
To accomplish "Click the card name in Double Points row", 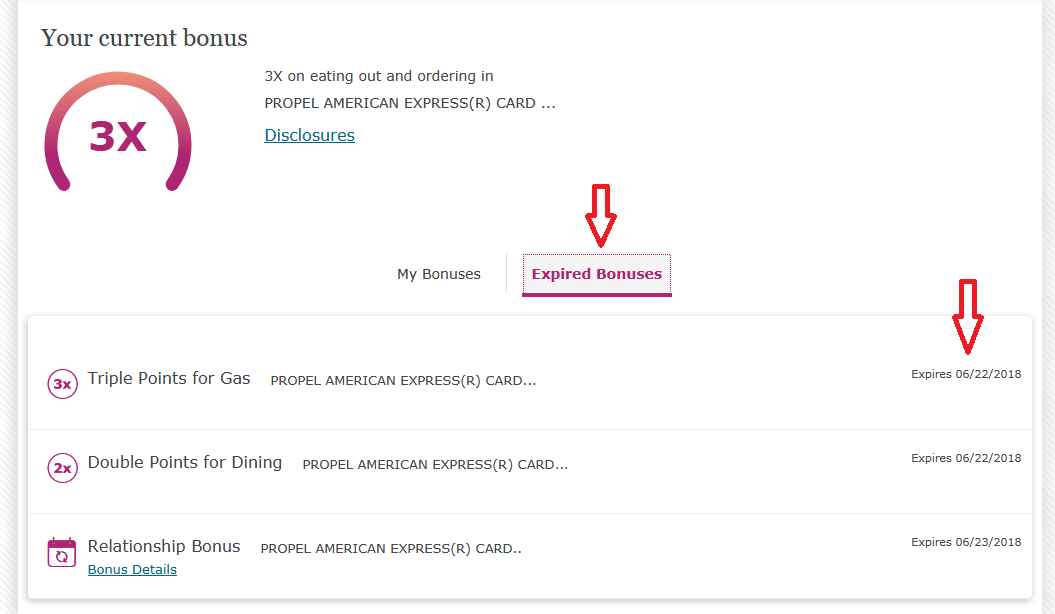I will 435,465.
